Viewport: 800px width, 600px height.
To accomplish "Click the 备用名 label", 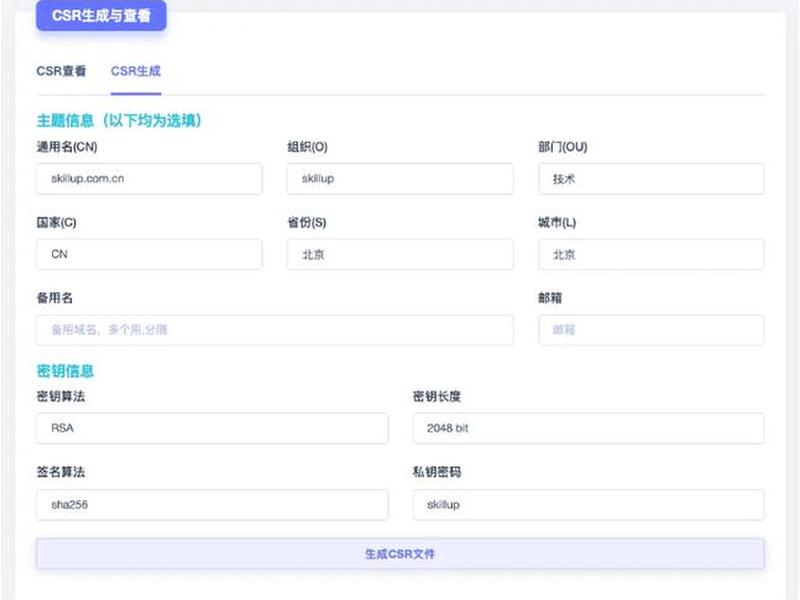I will click(x=55, y=298).
